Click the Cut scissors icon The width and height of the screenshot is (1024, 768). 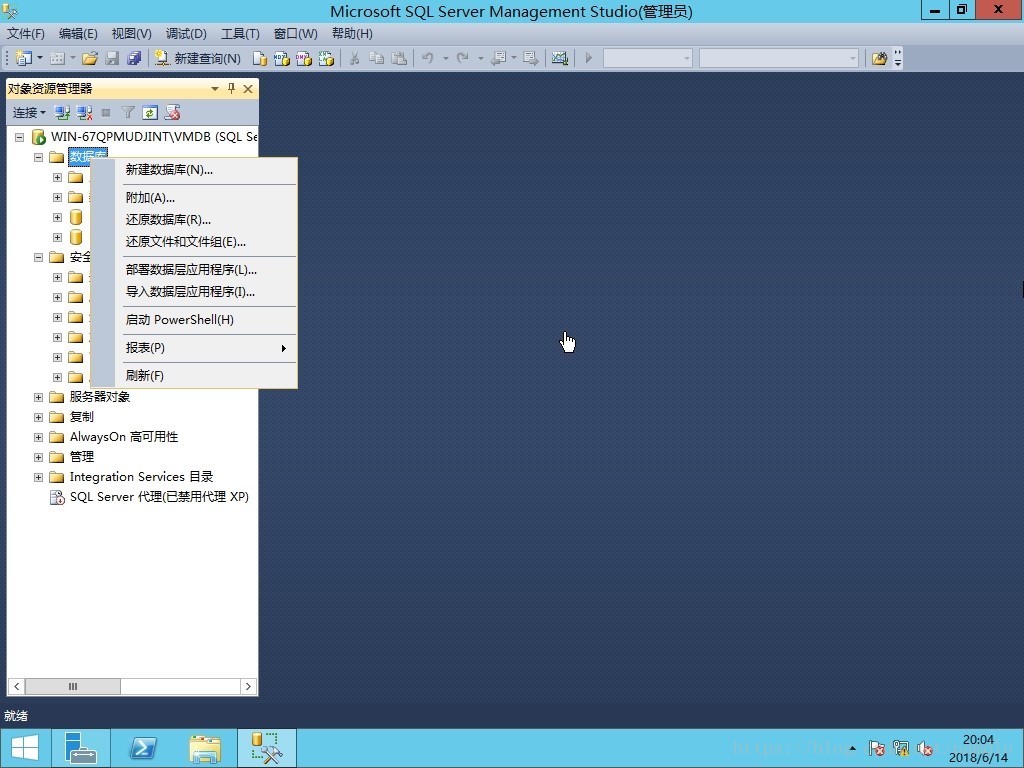(355, 58)
